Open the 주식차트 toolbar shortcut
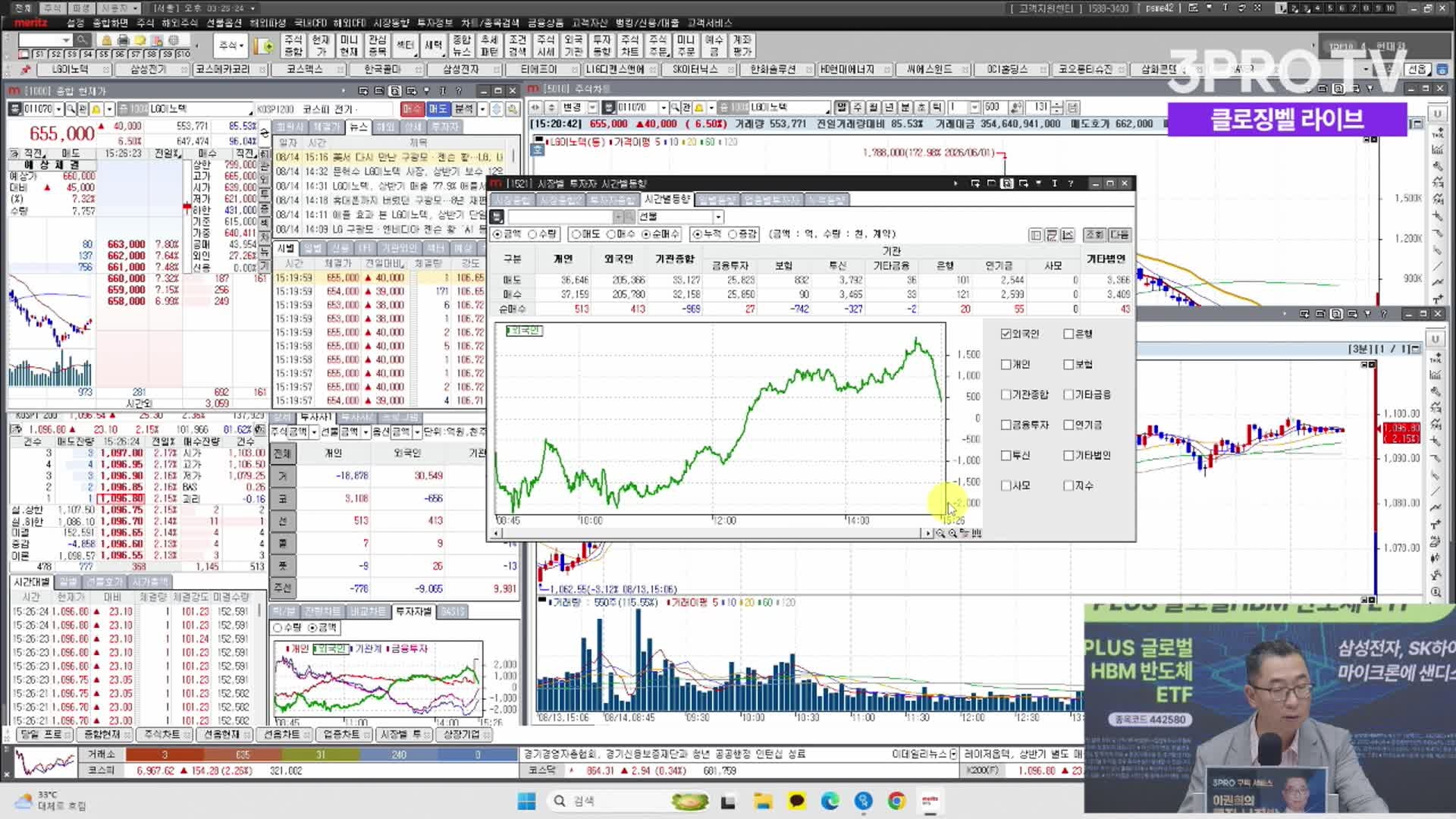The height and width of the screenshot is (819, 1456). pos(629,45)
